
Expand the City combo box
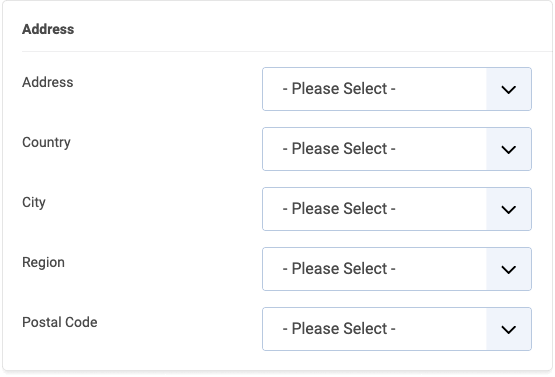[x=397, y=209]
